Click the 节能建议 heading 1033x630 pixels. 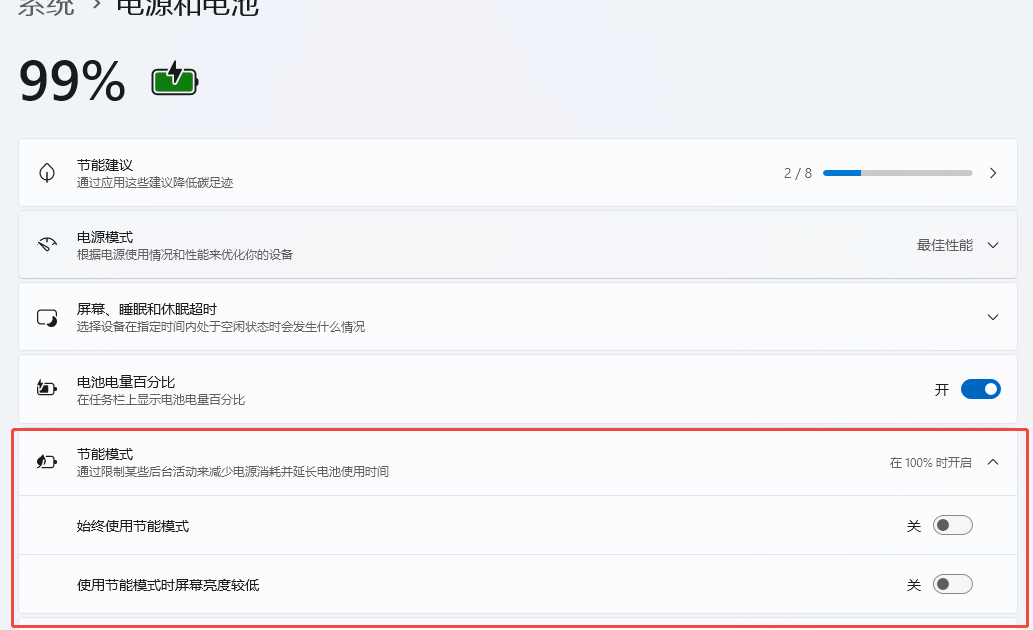pos(105,165)
